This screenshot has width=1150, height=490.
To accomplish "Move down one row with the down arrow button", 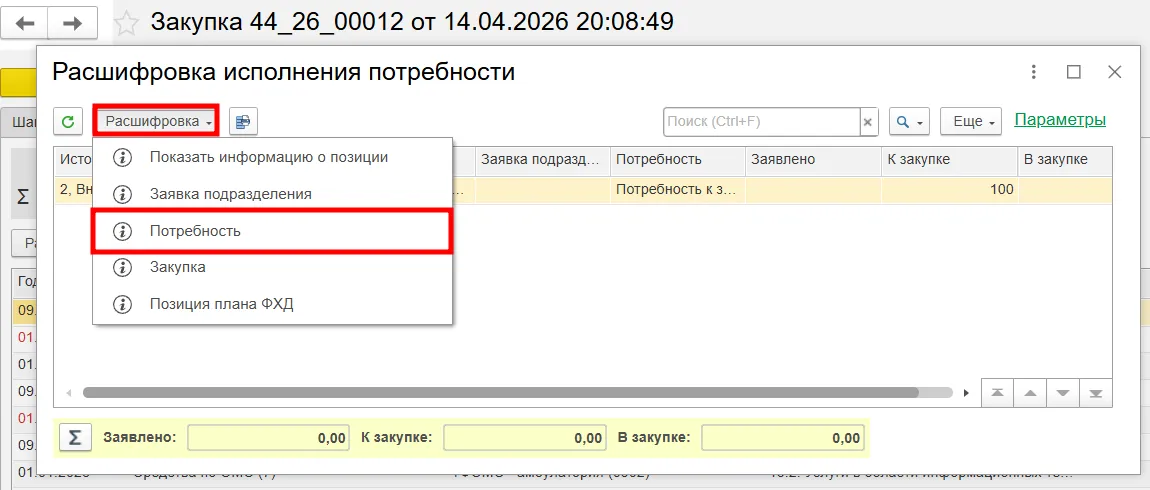I will pos(1063,392).
